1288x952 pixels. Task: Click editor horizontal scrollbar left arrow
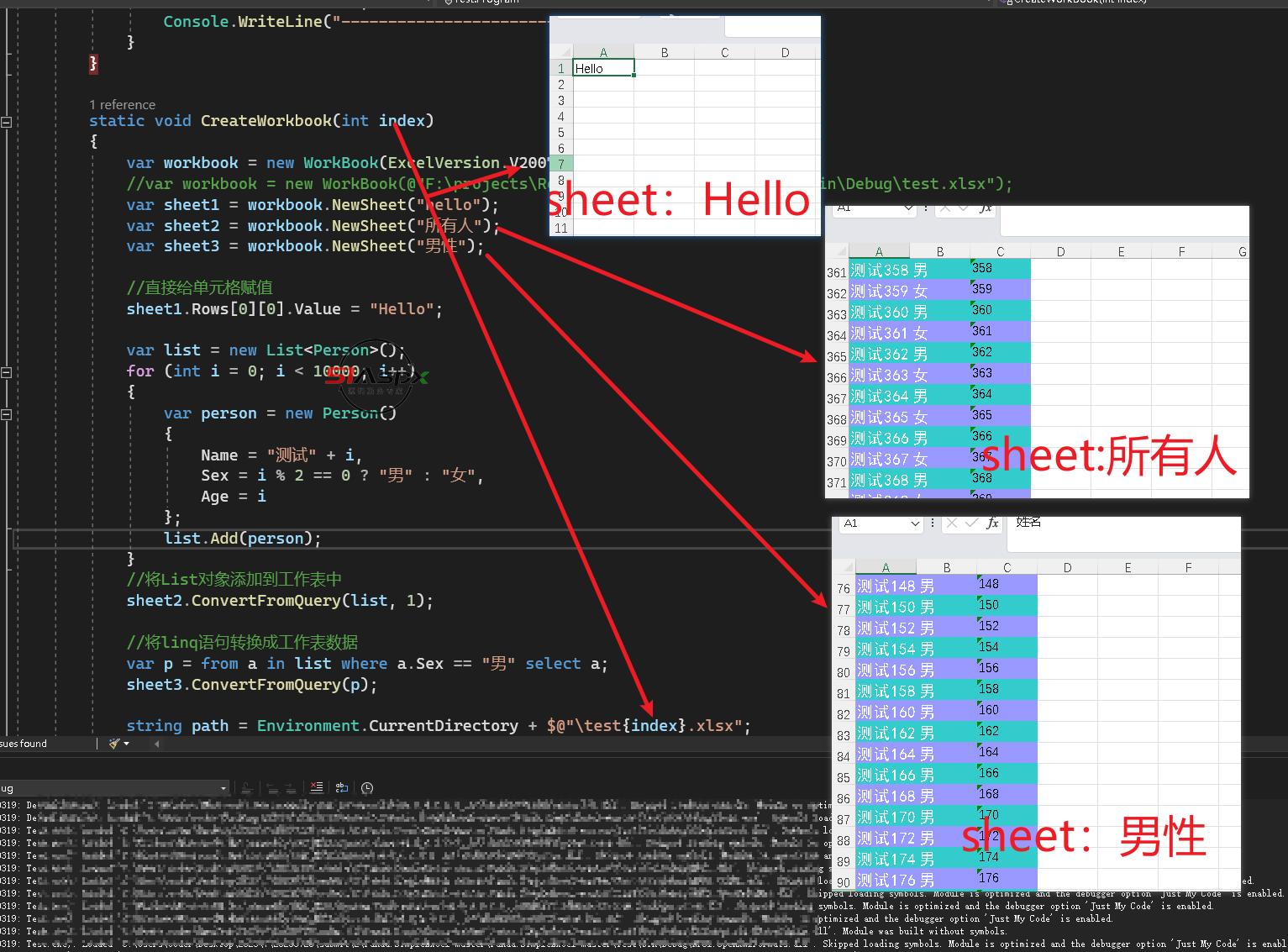156,744
